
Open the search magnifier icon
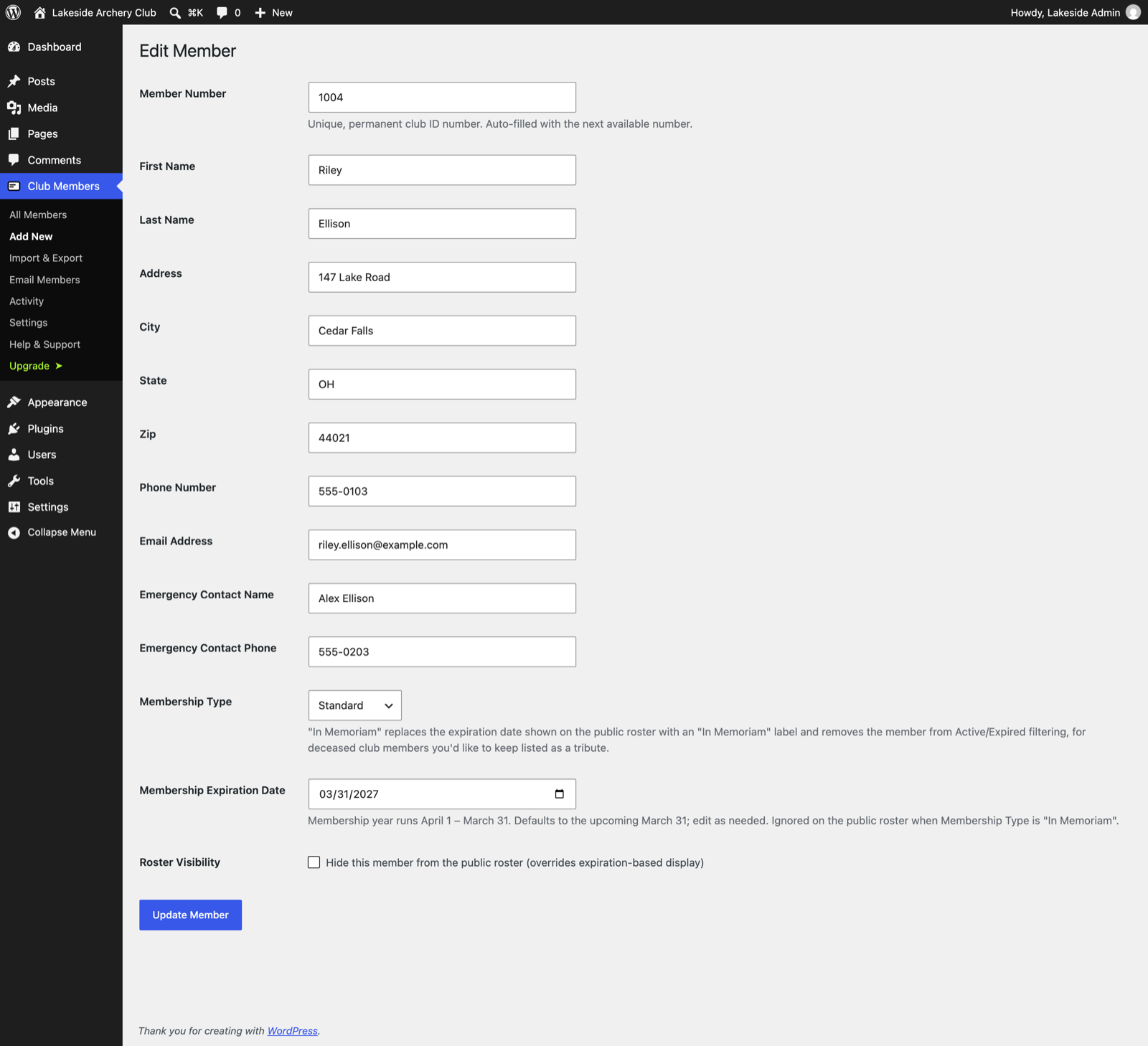(175, 13)
